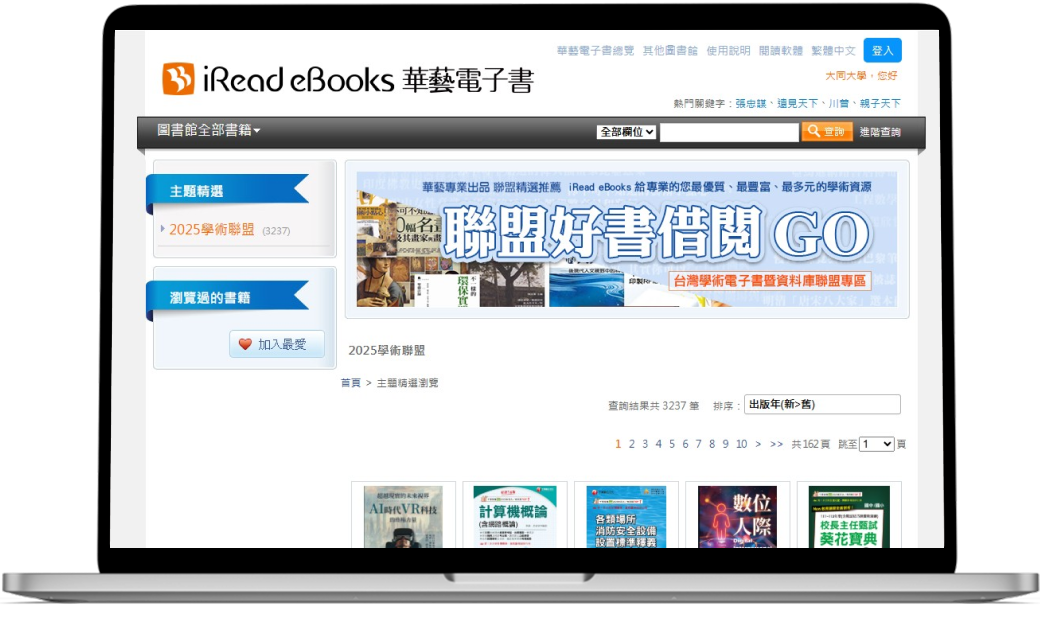
Task: Click the >> last page arrow
Action: click(x=777, y=444)
